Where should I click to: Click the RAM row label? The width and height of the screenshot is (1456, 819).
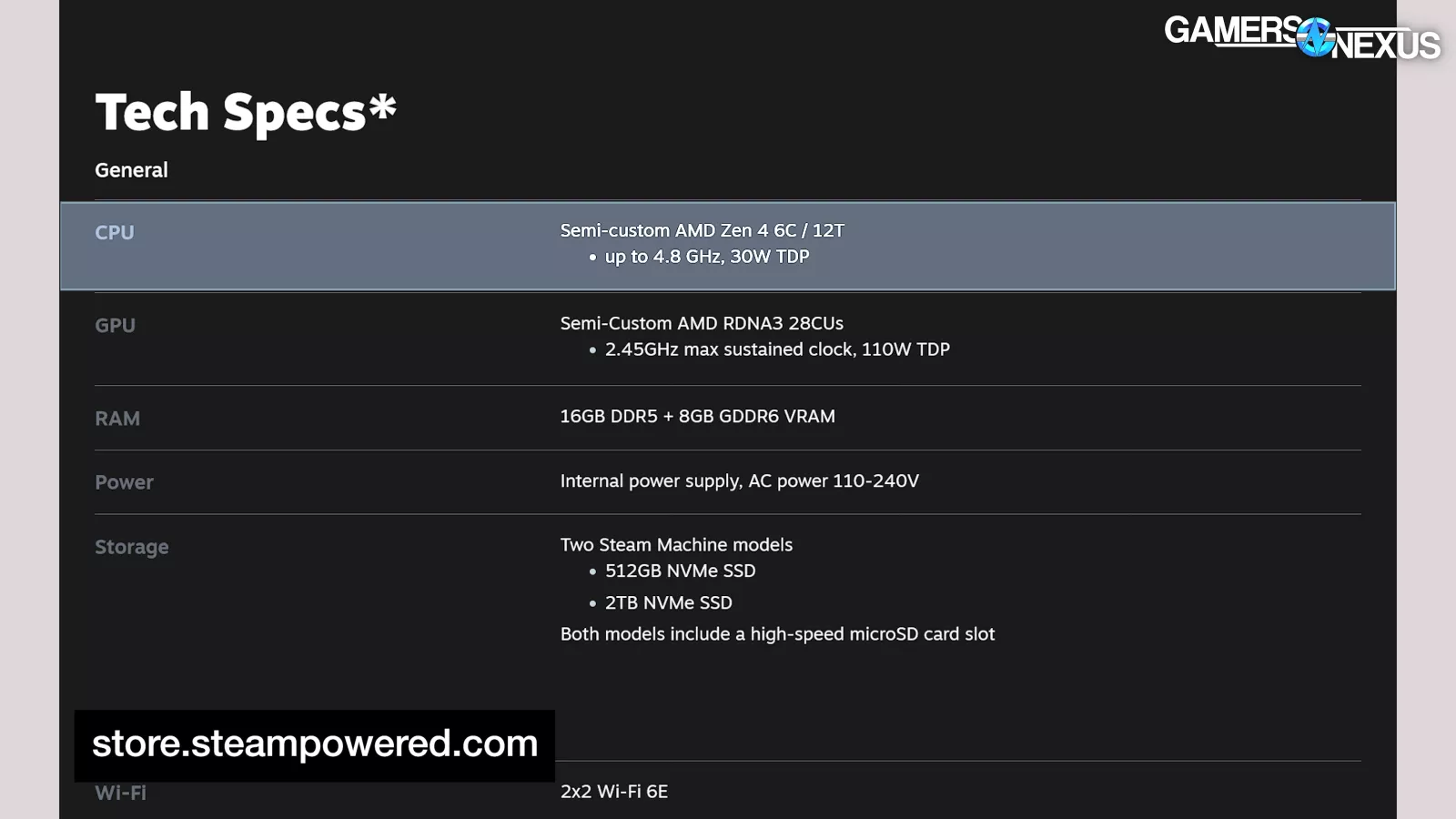click(117, 419)
